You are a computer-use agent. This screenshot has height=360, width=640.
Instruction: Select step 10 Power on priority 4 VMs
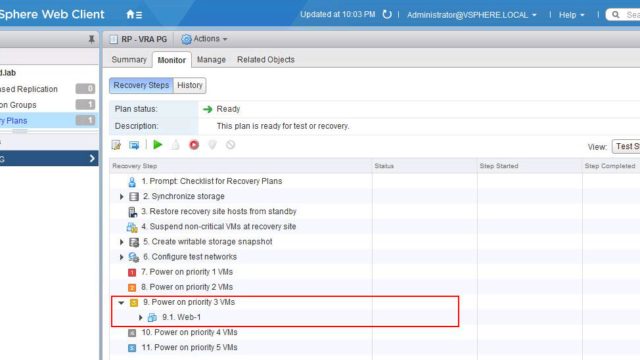[x=189, y=332]
